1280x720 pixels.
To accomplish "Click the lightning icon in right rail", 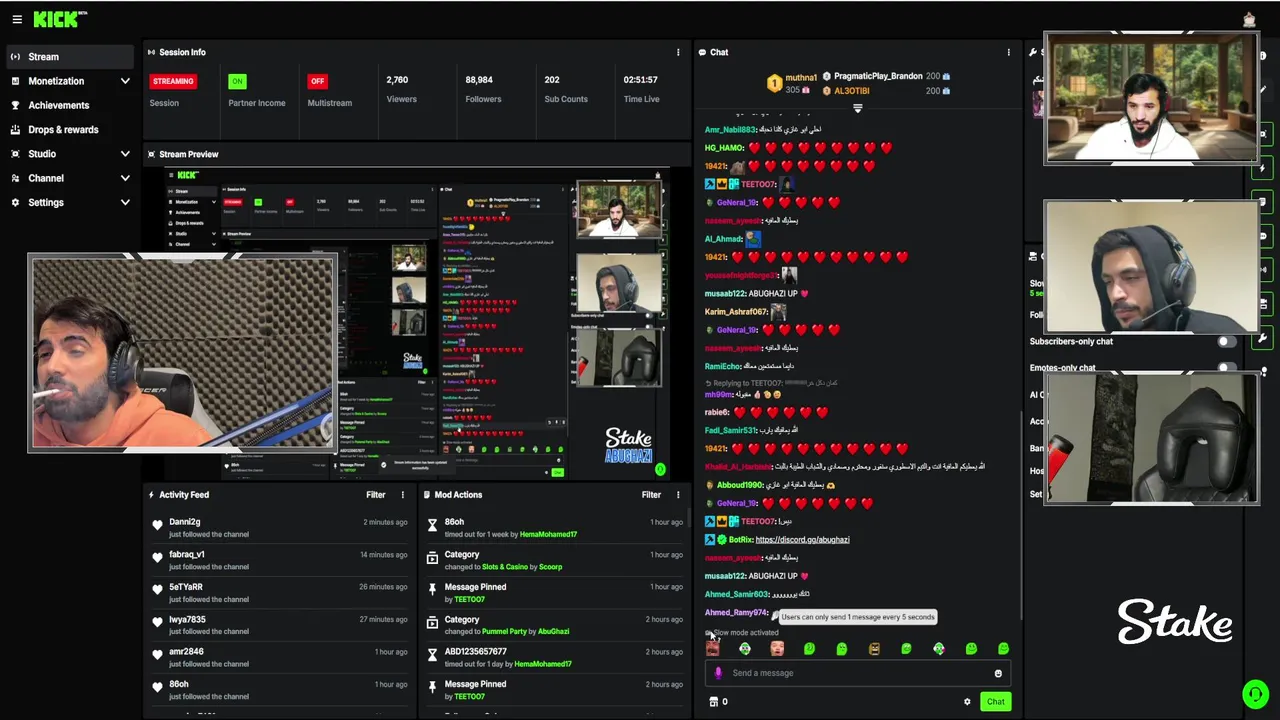I will pos(1264,168).
